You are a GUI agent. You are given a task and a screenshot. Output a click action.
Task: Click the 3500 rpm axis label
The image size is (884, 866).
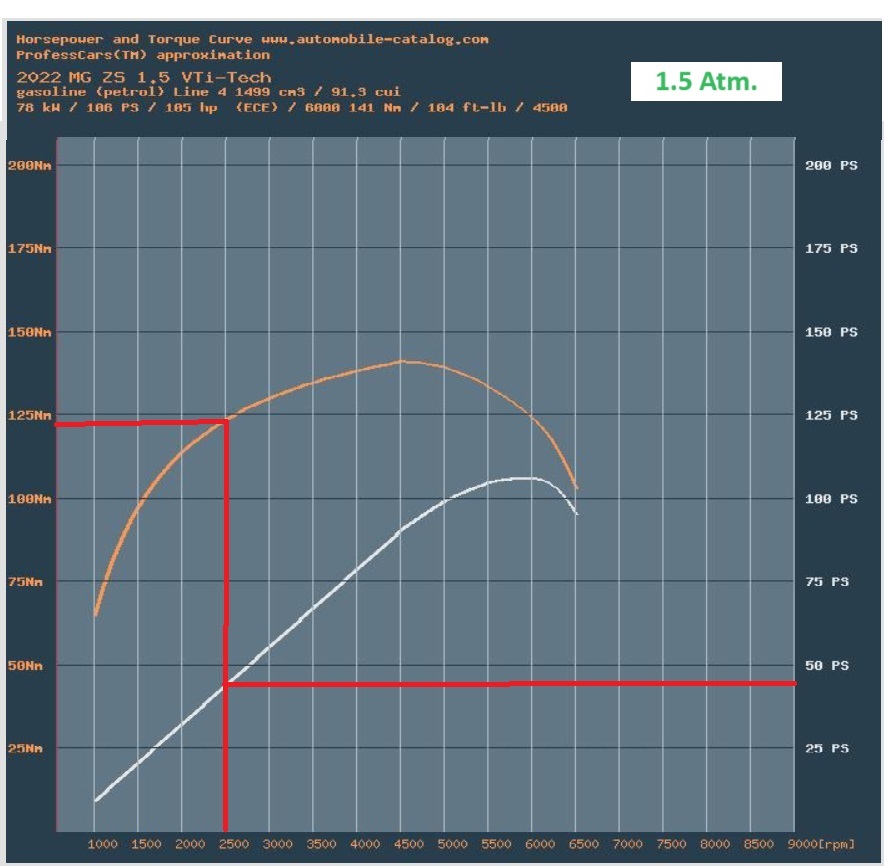[x=321, y=844]
